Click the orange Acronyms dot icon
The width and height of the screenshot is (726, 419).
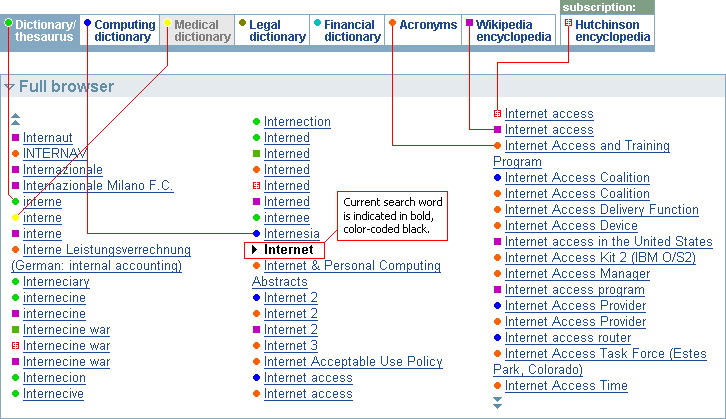[x=392, y=22]
